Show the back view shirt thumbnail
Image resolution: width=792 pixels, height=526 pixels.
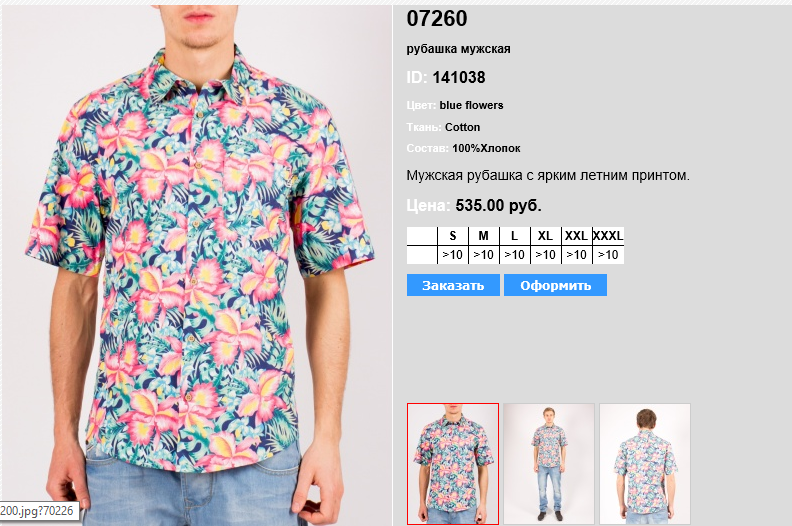click(x=645, y=463)
